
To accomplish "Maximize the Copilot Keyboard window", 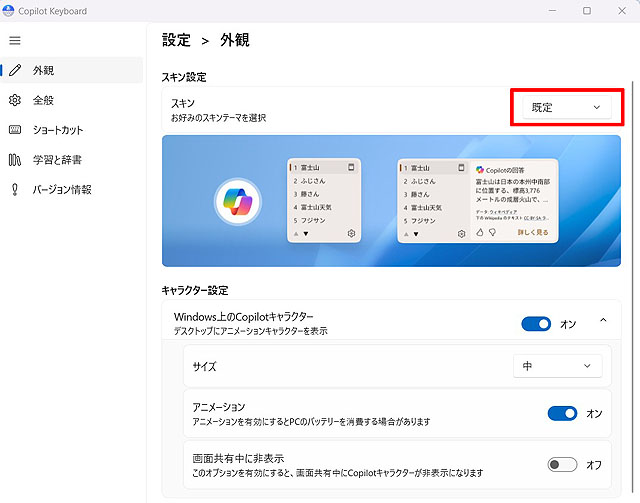I will click(586, 11).
